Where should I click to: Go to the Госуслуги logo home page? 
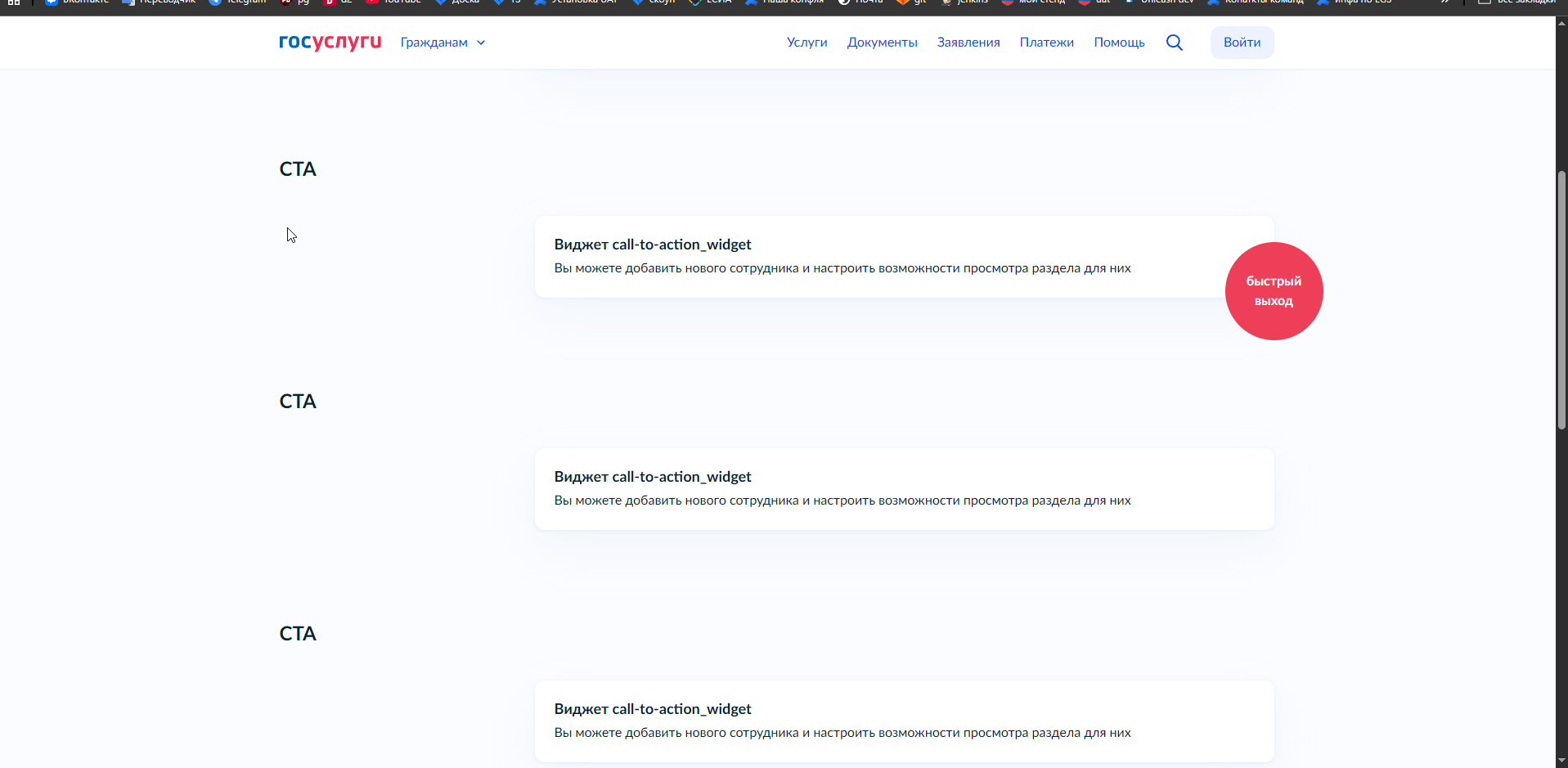[x=330, y=42]
